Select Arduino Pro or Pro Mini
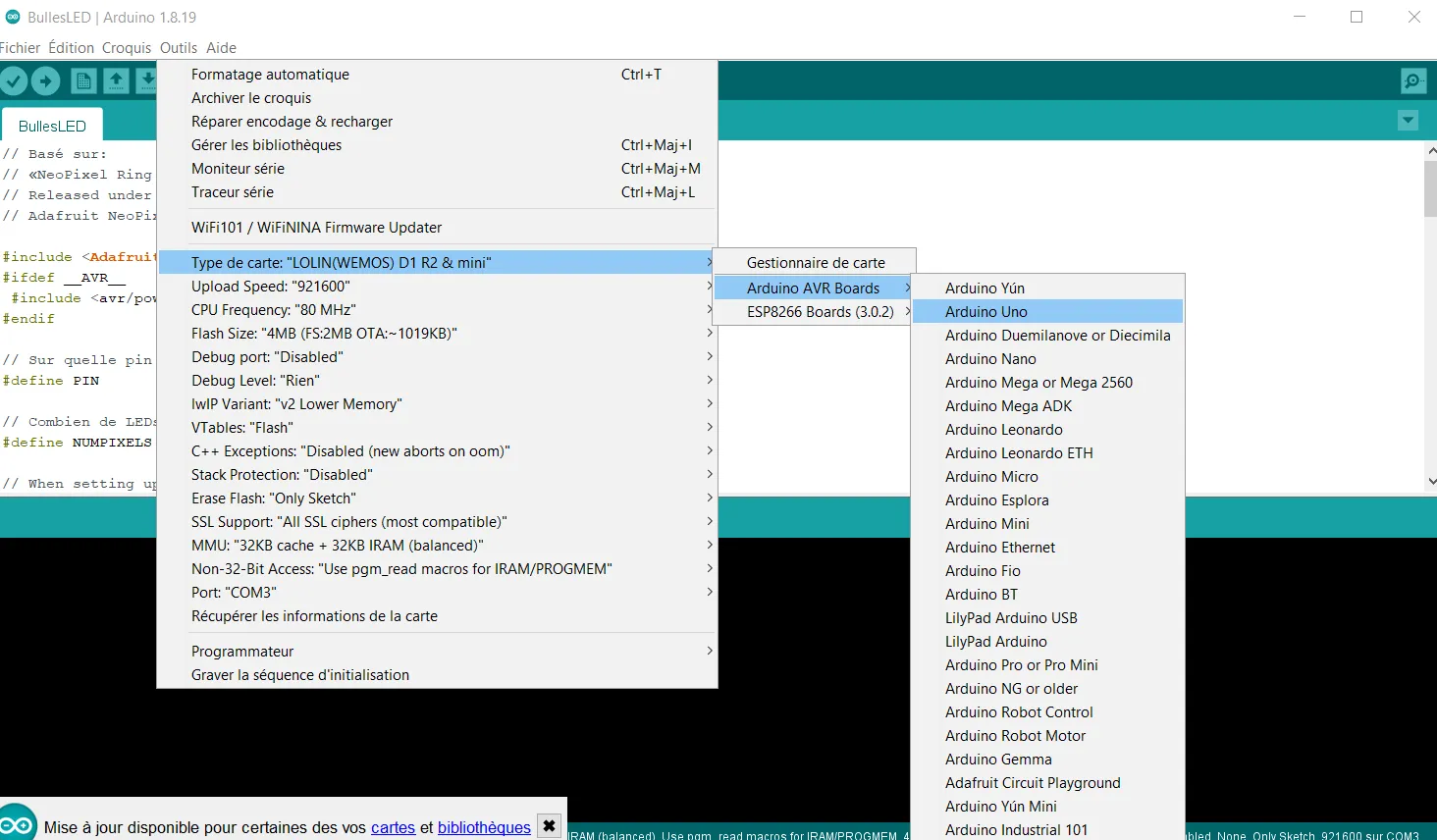The image size is (1437, 840). pyautogui.click(x=1047, y=665)
